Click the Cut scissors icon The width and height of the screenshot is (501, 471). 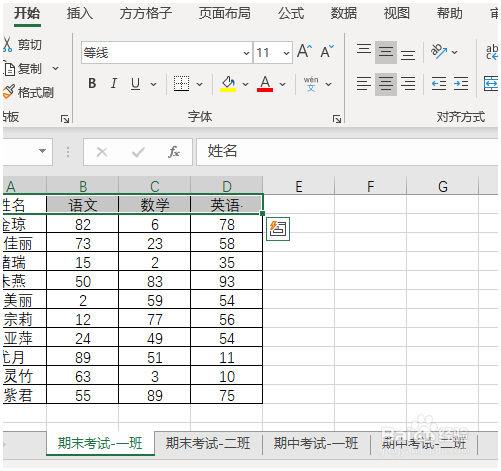7,44
